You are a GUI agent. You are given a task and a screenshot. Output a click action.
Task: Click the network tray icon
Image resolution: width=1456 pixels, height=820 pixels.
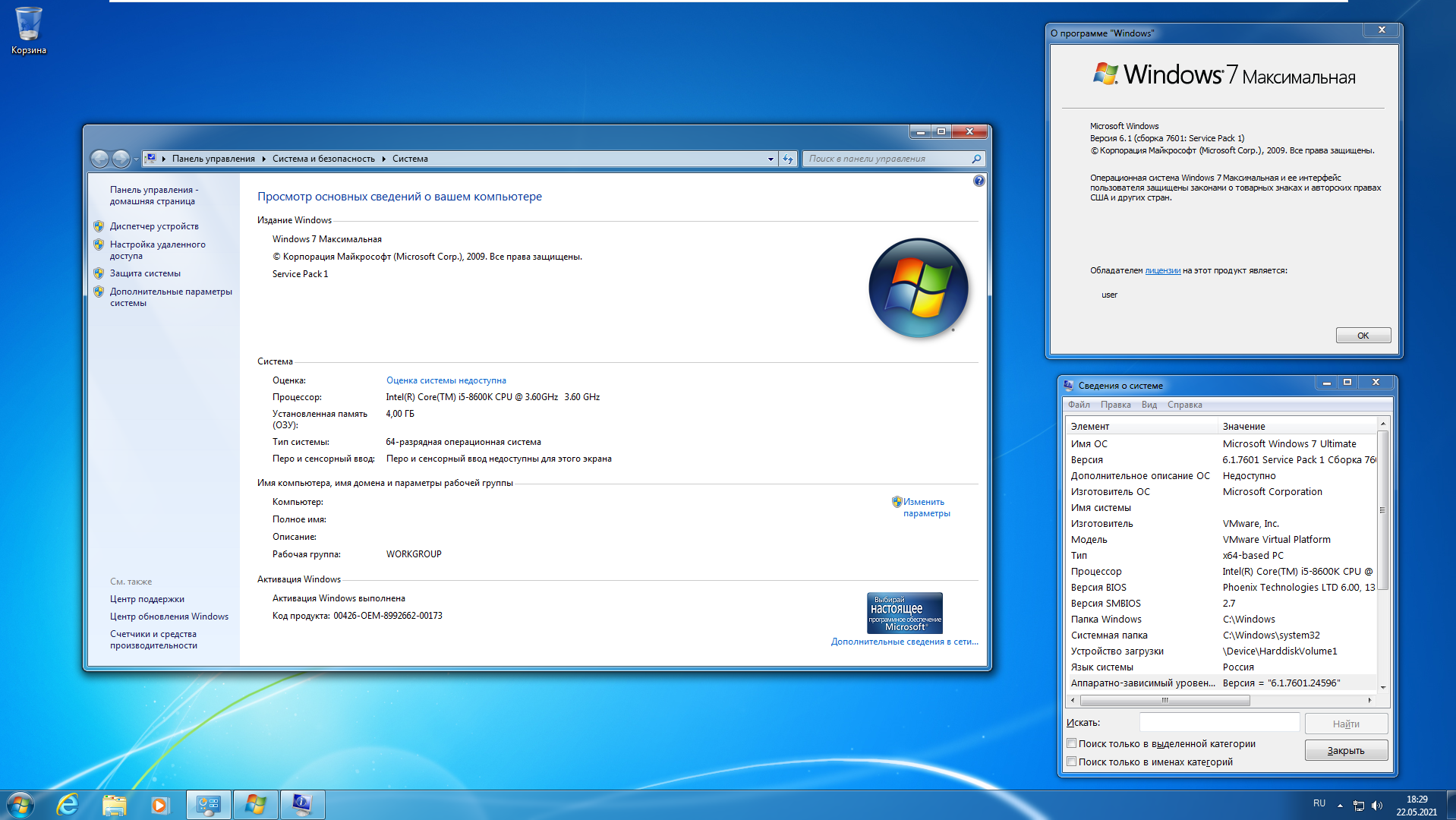(x=1359, y=806)
